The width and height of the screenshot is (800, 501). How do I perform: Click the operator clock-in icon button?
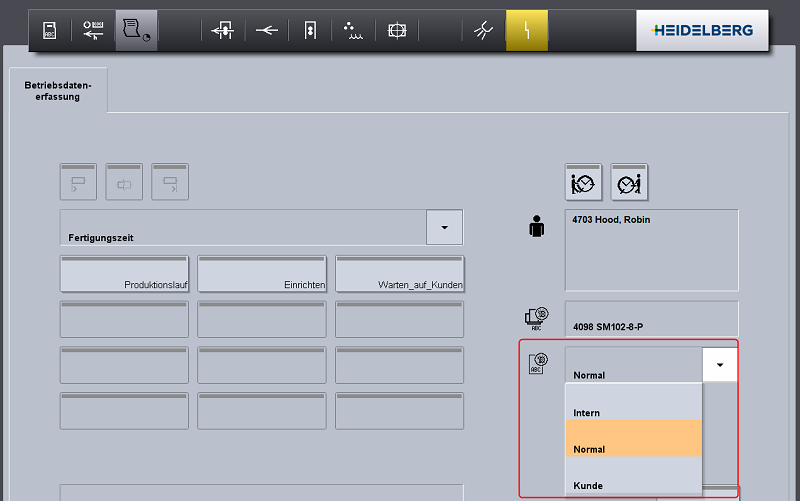pos(583,182)
